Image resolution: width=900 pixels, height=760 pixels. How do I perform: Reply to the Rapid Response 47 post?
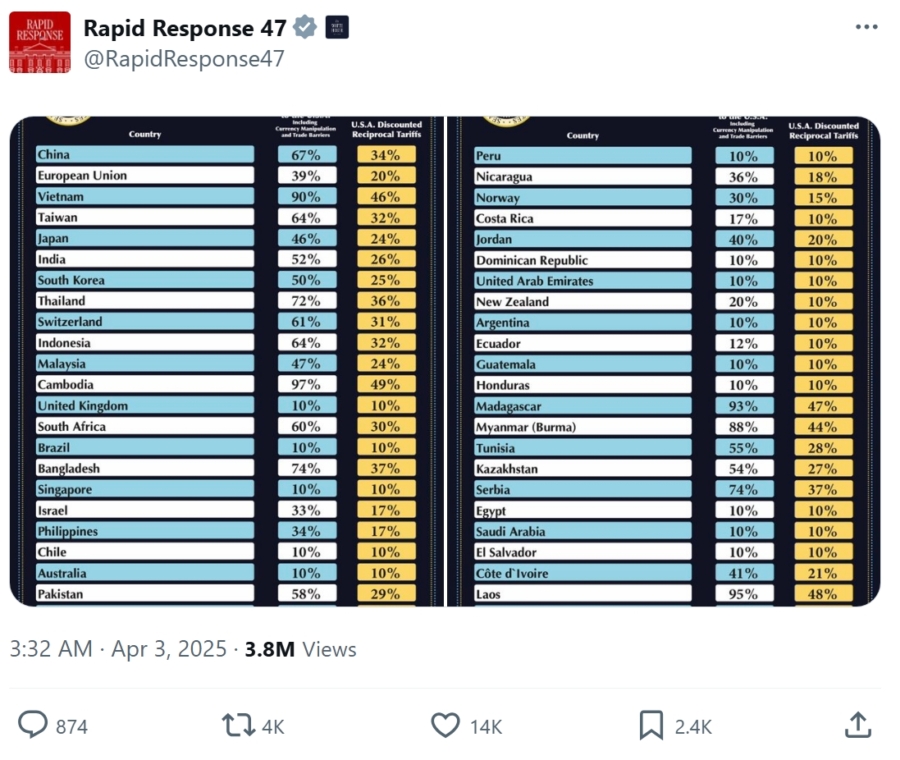33,725
